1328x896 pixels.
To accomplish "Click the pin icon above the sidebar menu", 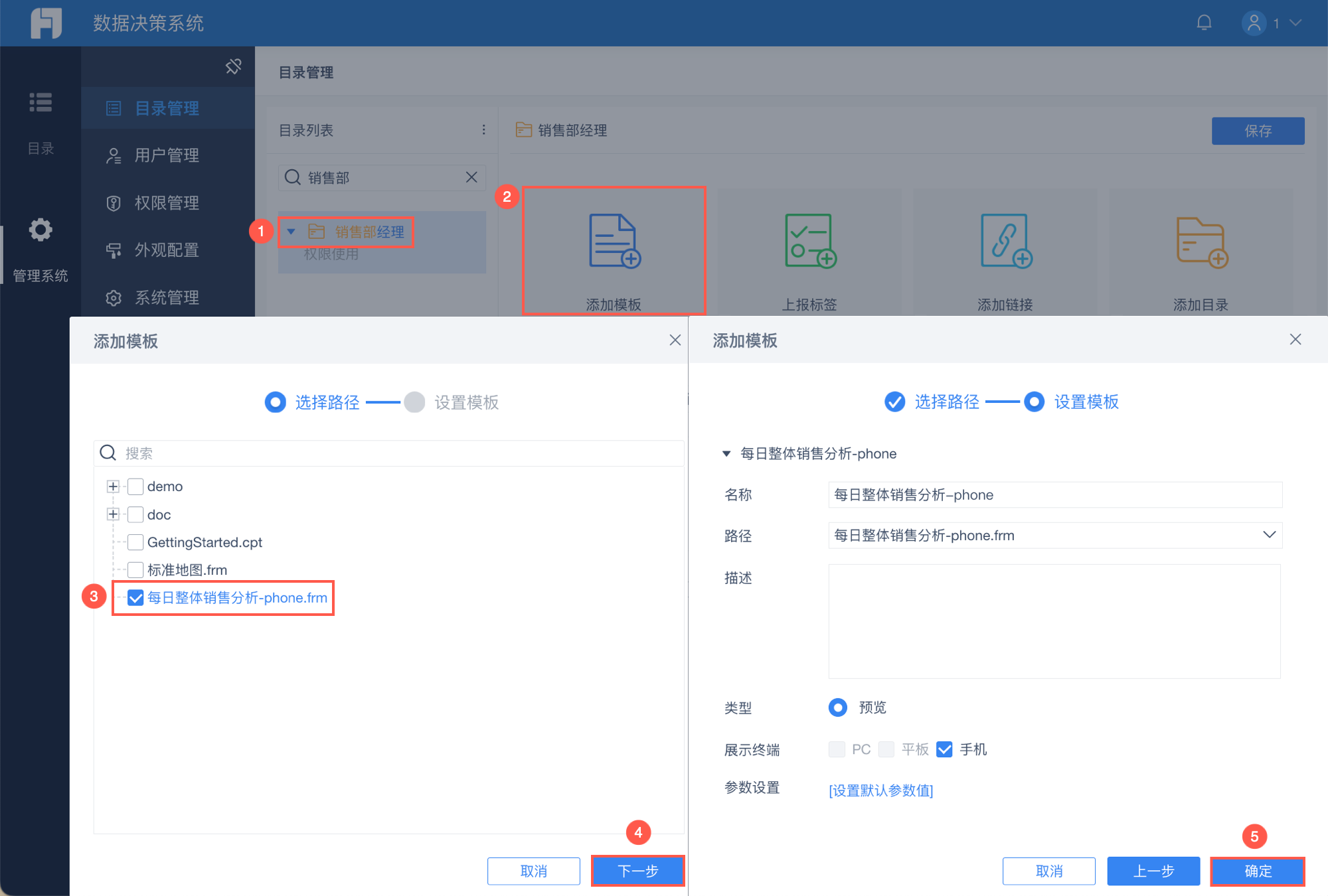I will 233,66.
